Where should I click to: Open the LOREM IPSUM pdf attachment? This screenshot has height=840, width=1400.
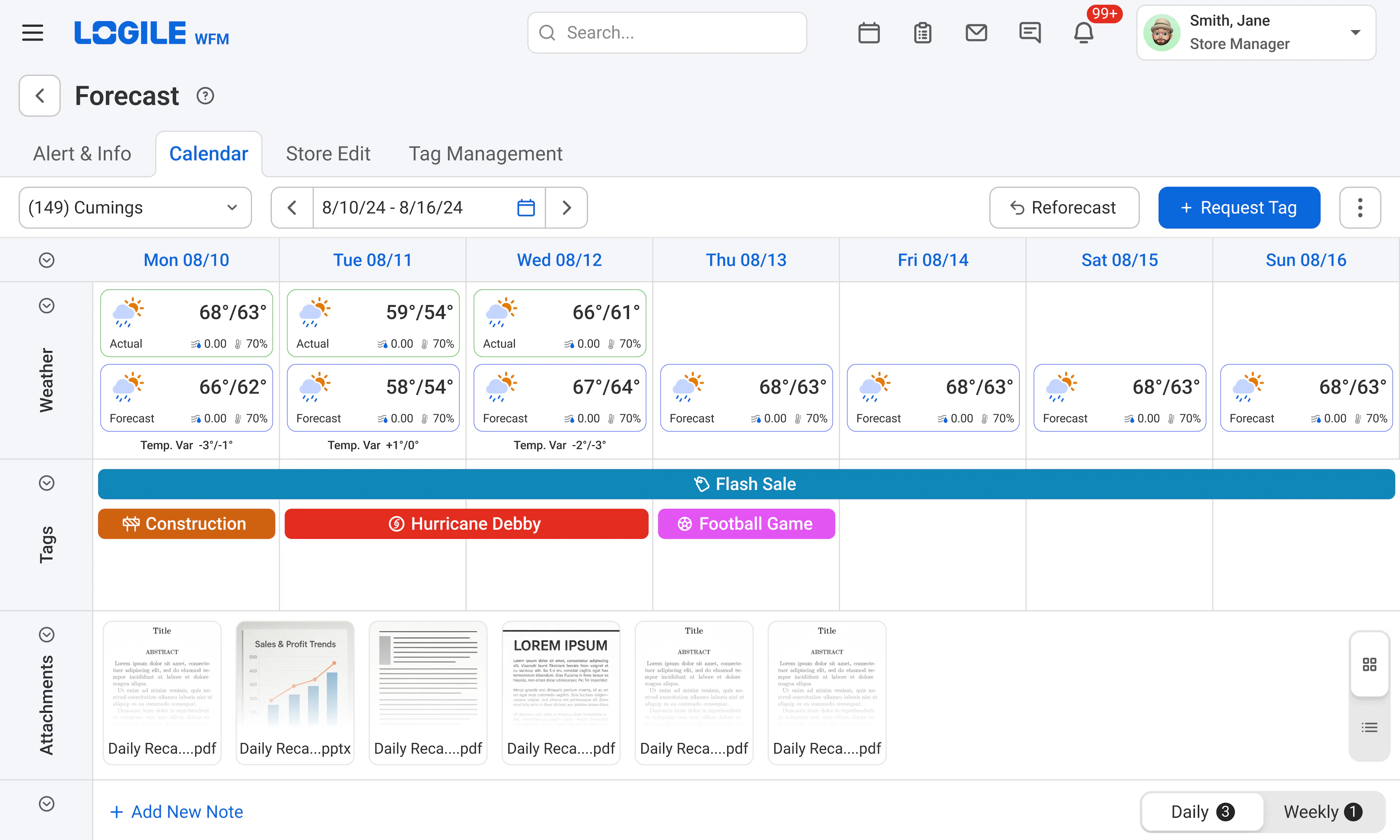561,693
